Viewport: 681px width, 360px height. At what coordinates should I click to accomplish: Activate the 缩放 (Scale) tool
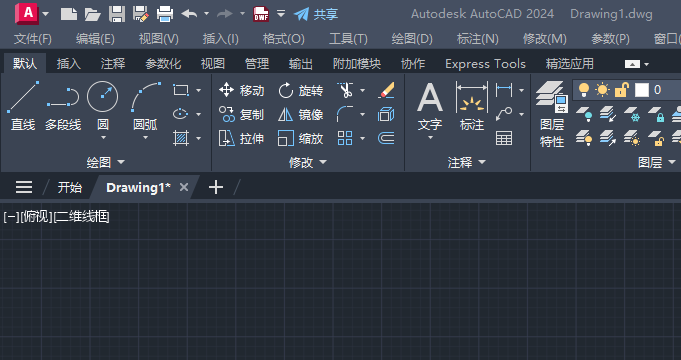coord(301,139)
